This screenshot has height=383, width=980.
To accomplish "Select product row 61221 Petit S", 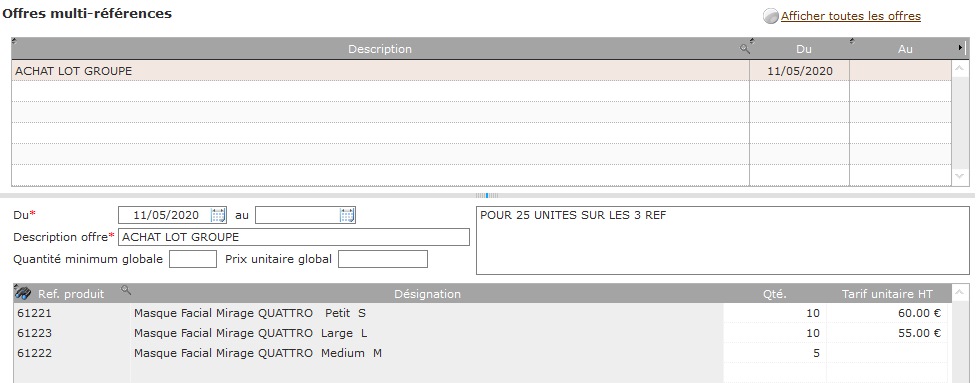I will (x=480, y=313).
